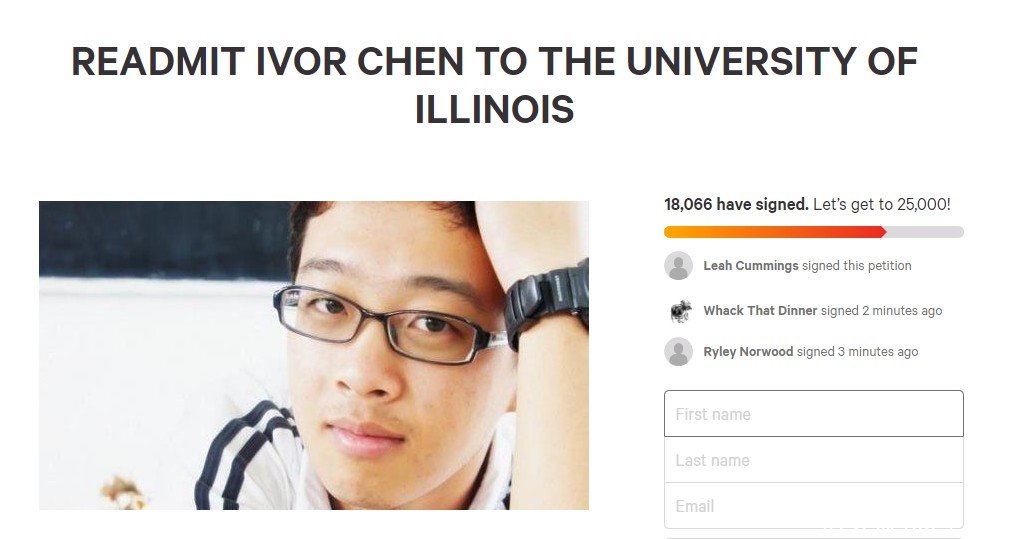Click the petition title heading
Screen dimensions: 1014x539
(x=495, y=85)
